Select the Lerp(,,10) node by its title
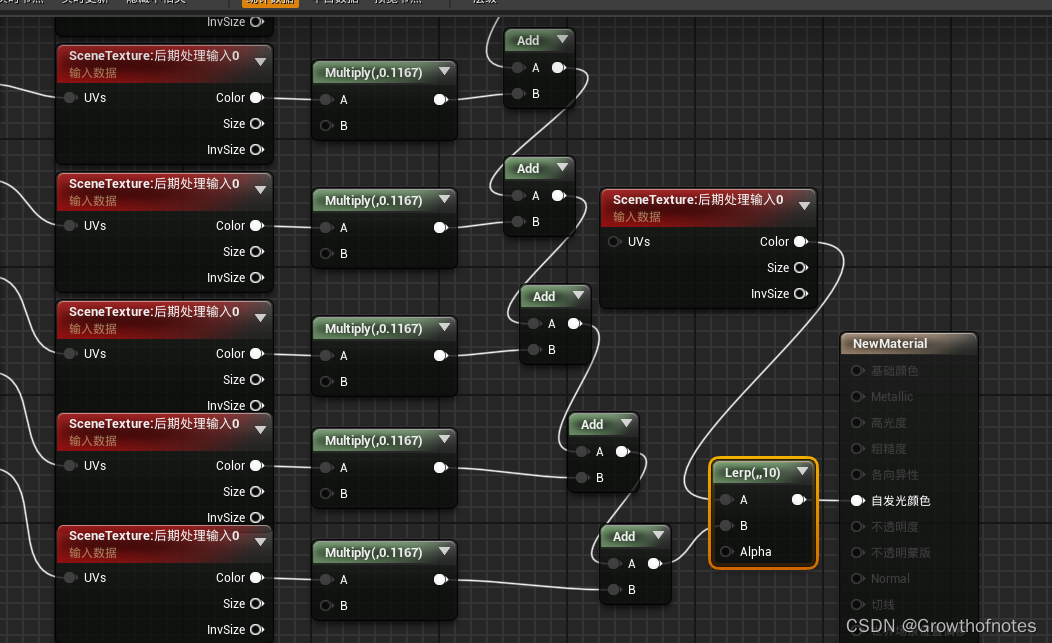The width and height of the screenshot is (1052, 643). [752, 473]
